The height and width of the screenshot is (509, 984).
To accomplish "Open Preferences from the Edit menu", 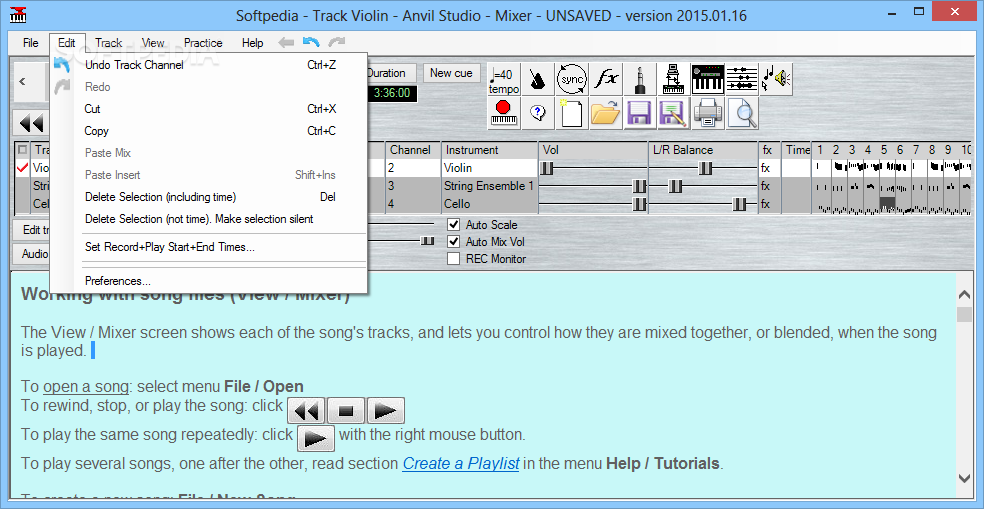I will (208, 281).
